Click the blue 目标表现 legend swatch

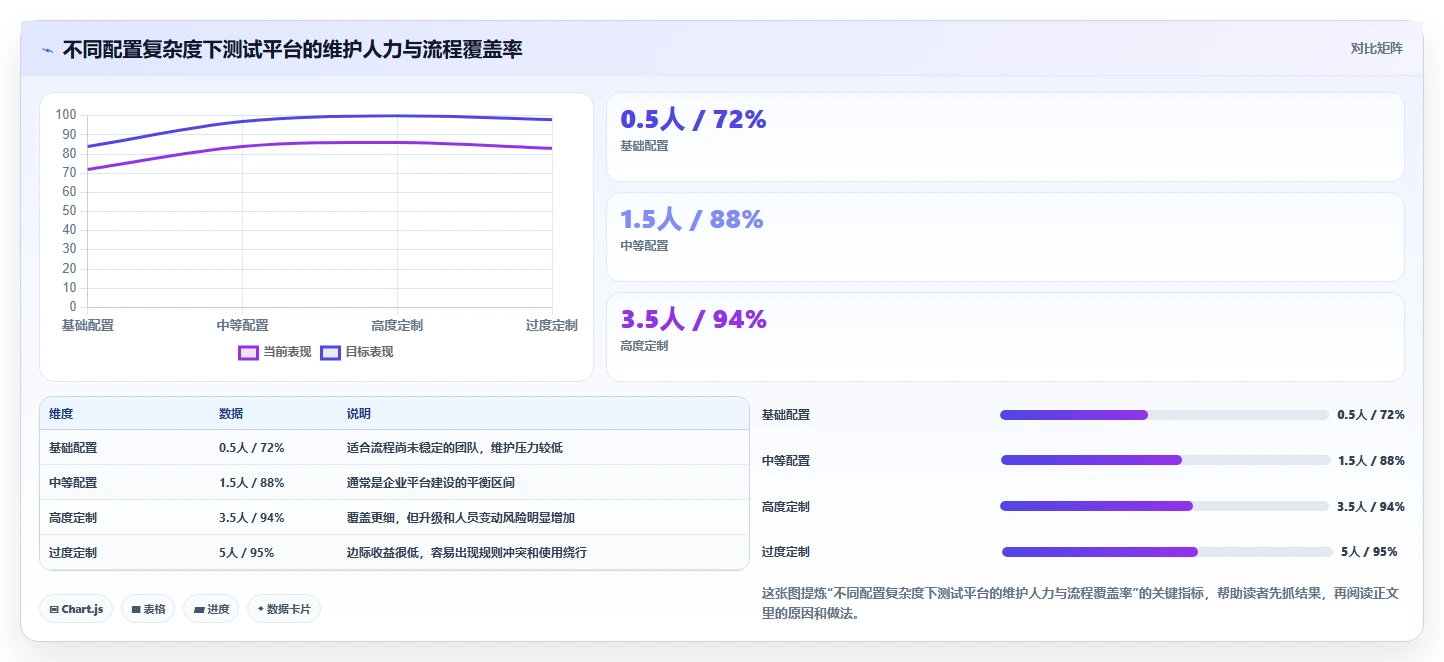click(x=330, y=352)
